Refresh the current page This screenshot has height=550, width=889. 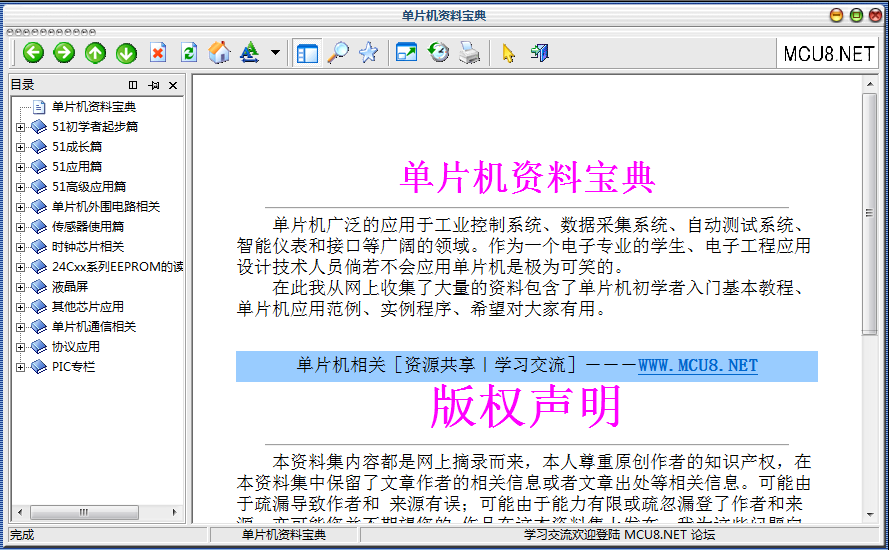pyautogui.click(x=188, y=53)
